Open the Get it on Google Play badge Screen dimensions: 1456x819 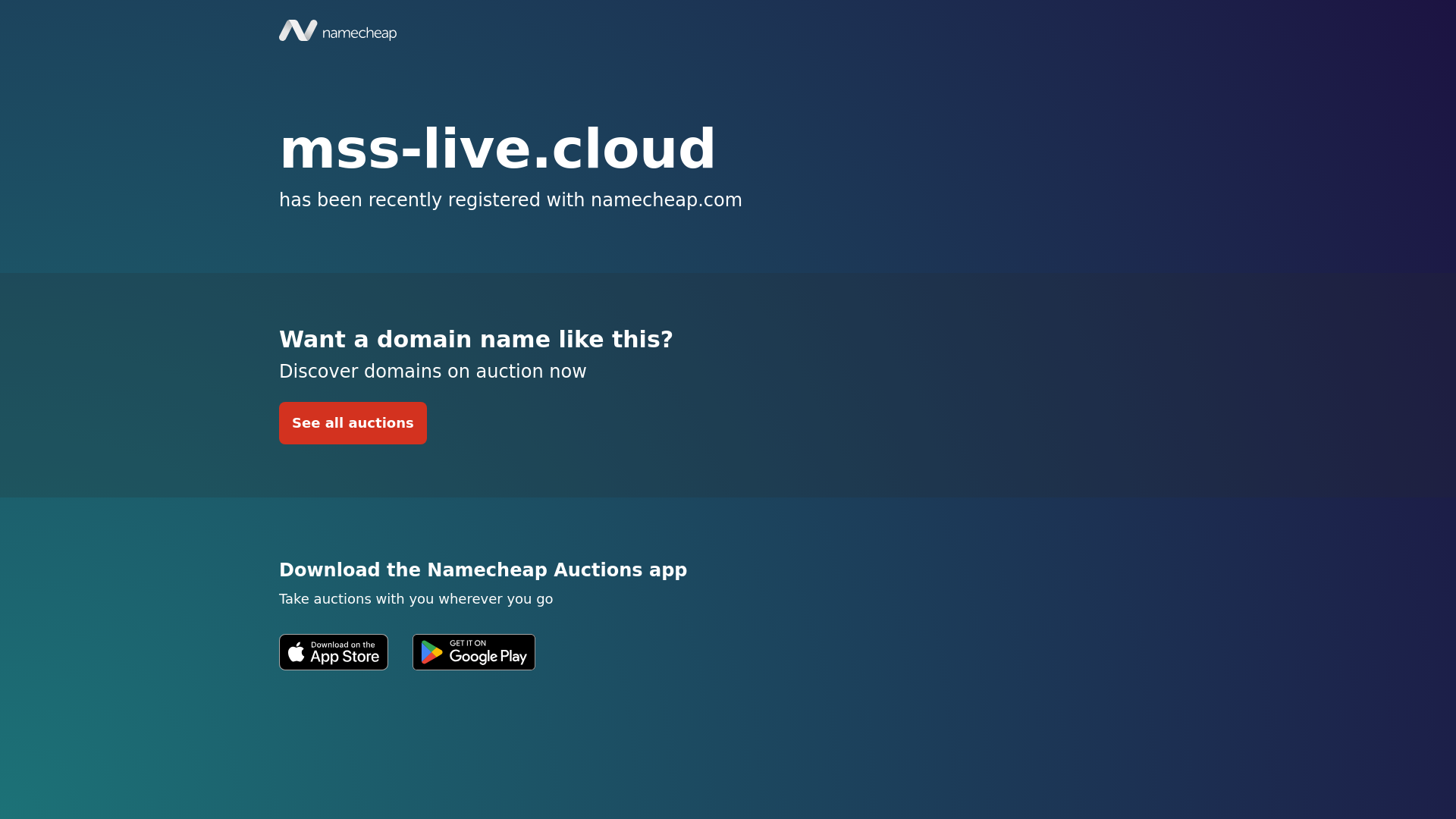pyautogui.click(x=474, y=652)
